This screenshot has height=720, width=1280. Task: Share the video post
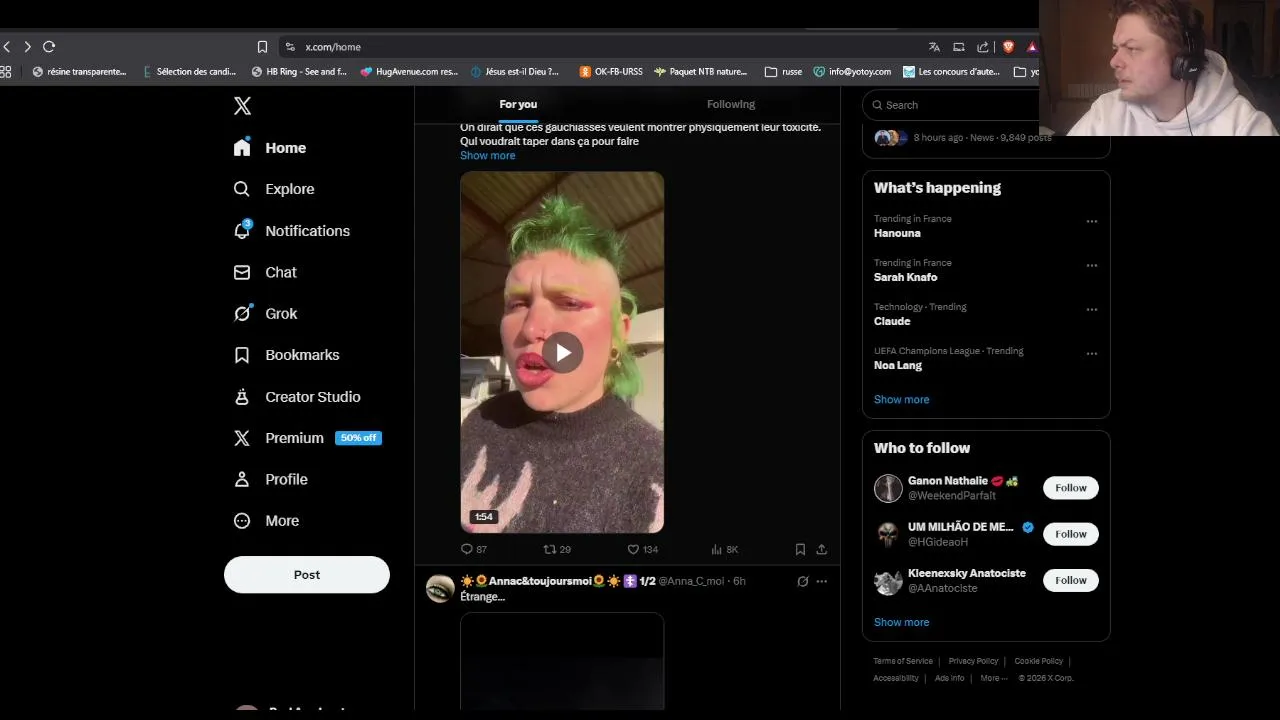click(x=821, y=549)
